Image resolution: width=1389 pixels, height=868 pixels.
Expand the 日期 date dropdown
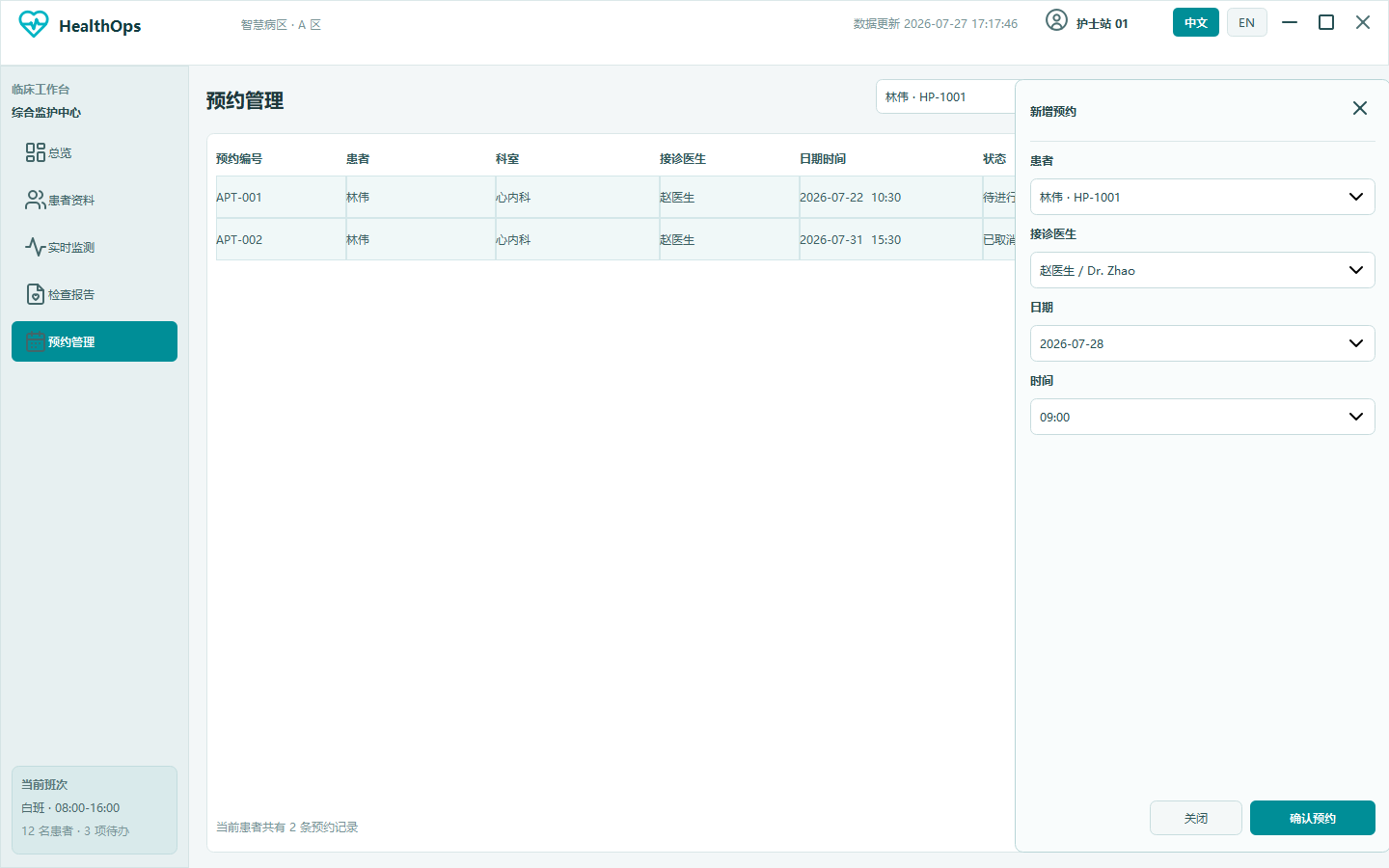click(x=1203, y=343)
